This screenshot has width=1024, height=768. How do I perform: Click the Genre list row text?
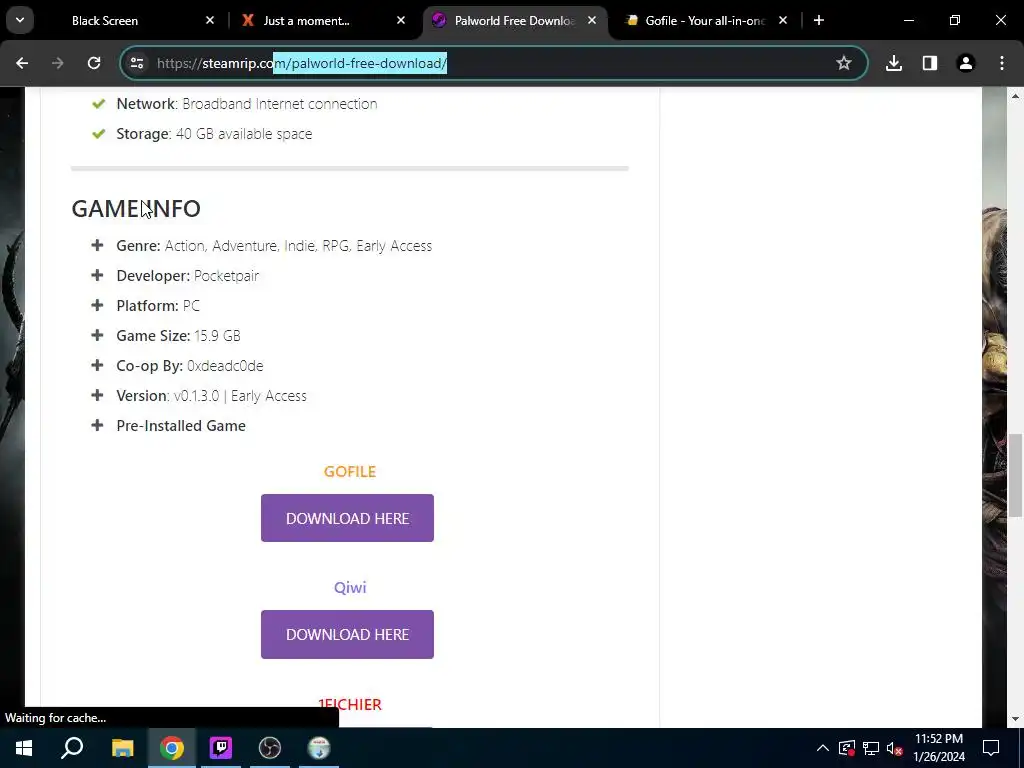[274, 246]
